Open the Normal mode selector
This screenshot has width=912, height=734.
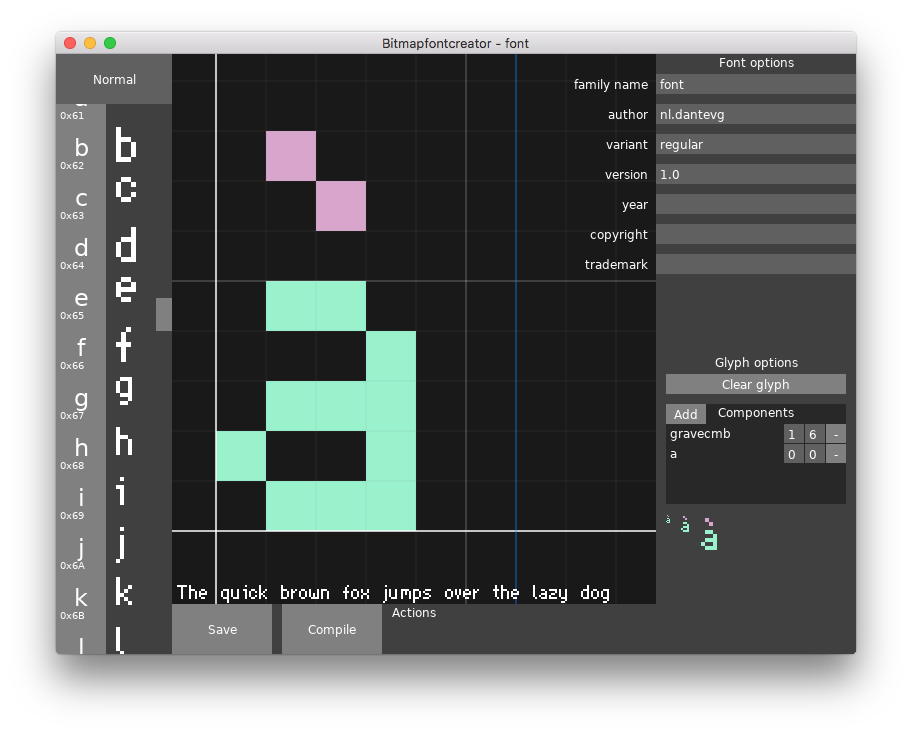click(114, 79)
